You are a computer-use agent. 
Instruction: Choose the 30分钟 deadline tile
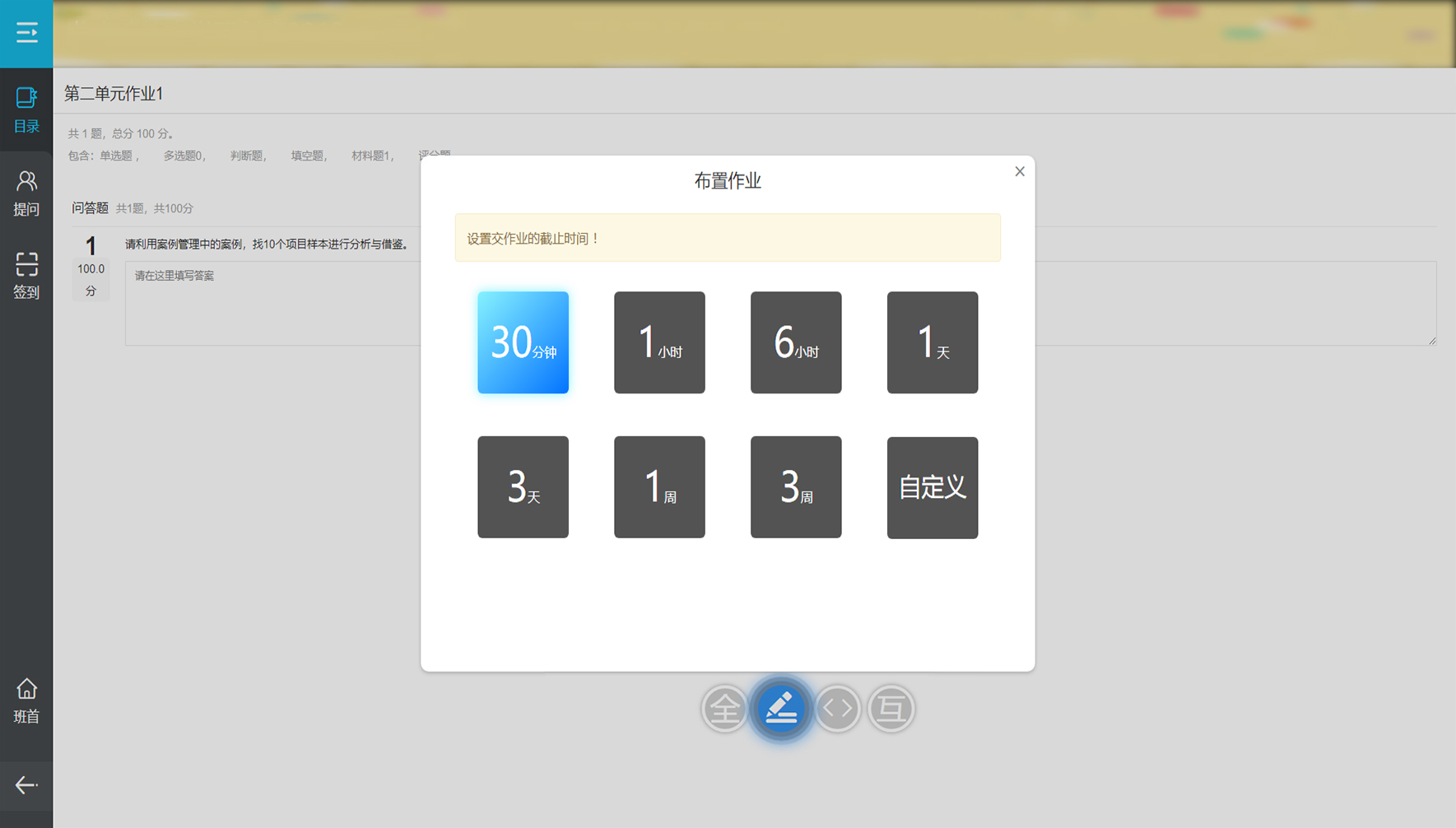pyautogui.click(x=523, y=342)
